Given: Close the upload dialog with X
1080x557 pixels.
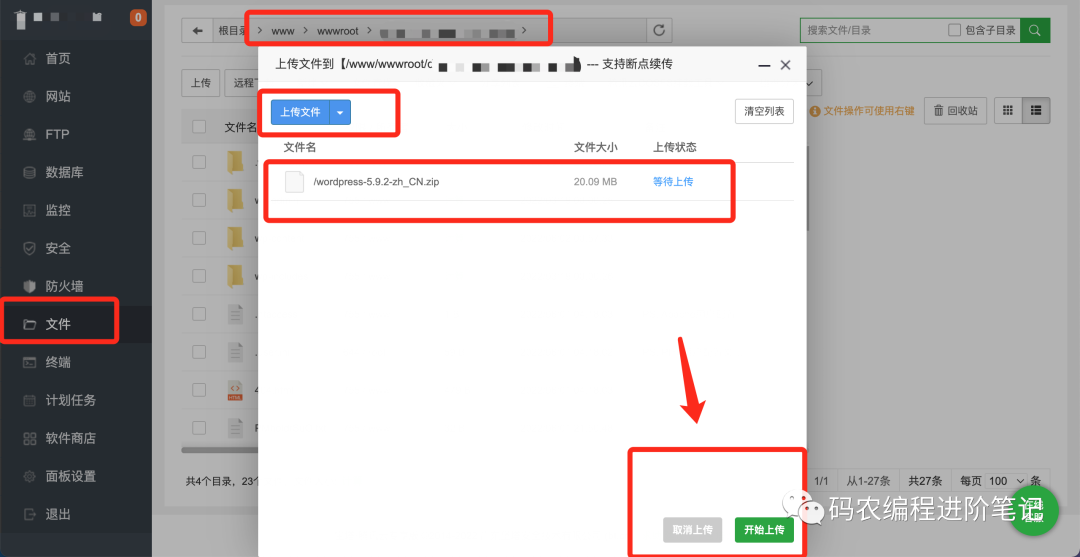Looking at the screenshot, I should (x=786, y=65).
